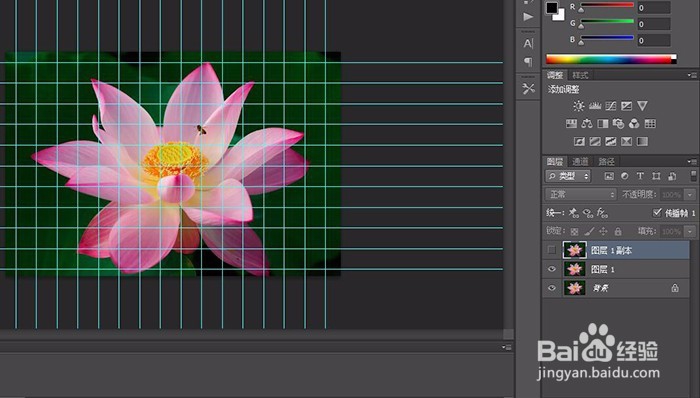Toggle lock all icon
This screenshot has width=700, height=398.
pyautogui.click(x=618, y=231)
